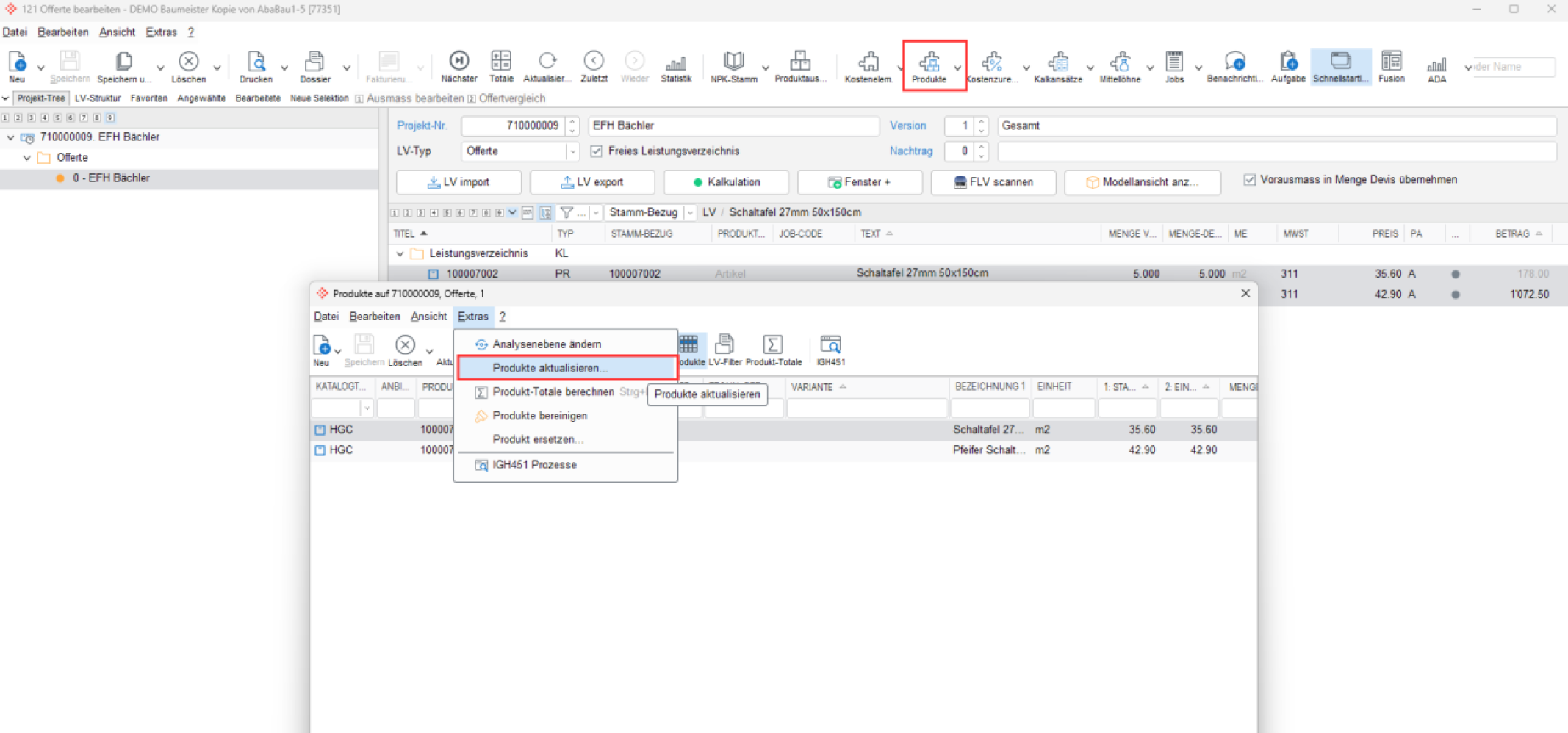Viewport: 1568px width, 733px height.
Task: Go to Zuletzt previous record
Action: pyautogui.click(x=594, y=61)
